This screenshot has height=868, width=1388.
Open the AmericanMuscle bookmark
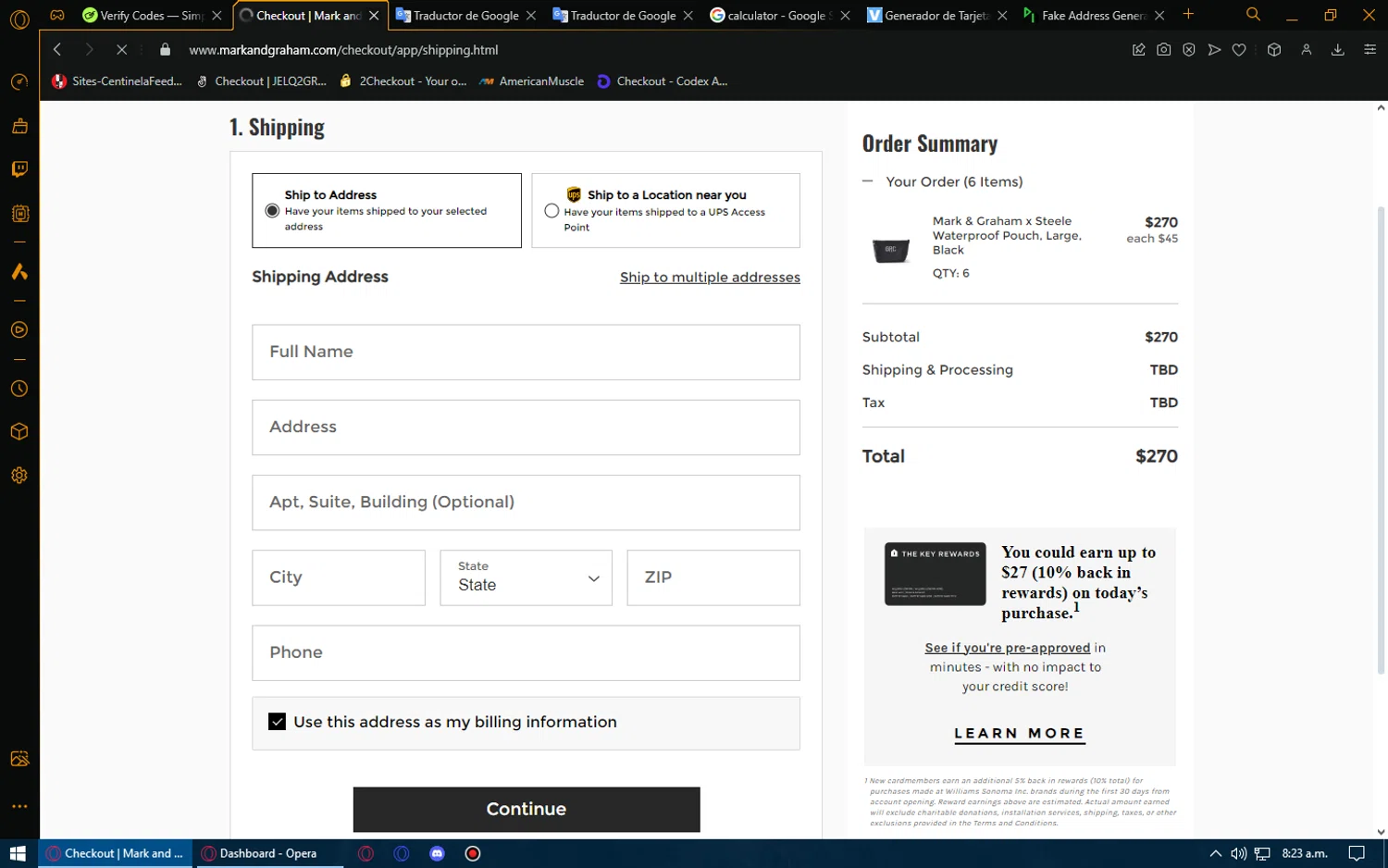[532, 81]
